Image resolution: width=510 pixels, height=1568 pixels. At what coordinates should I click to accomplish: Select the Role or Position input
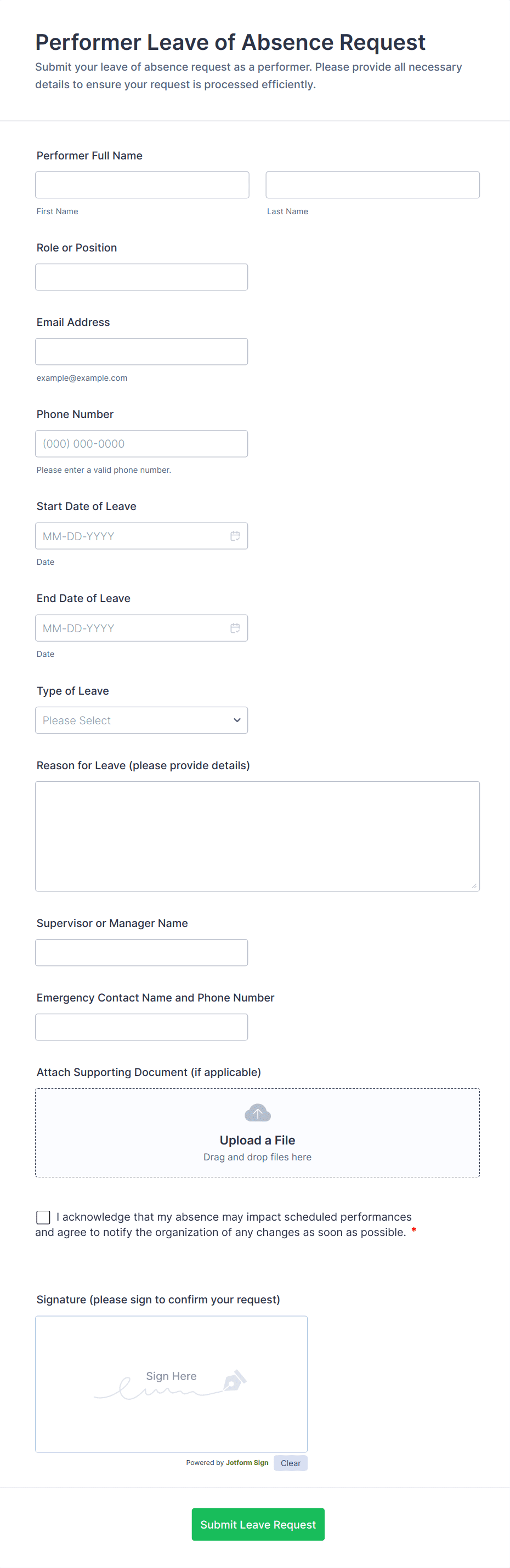[141, 277]
